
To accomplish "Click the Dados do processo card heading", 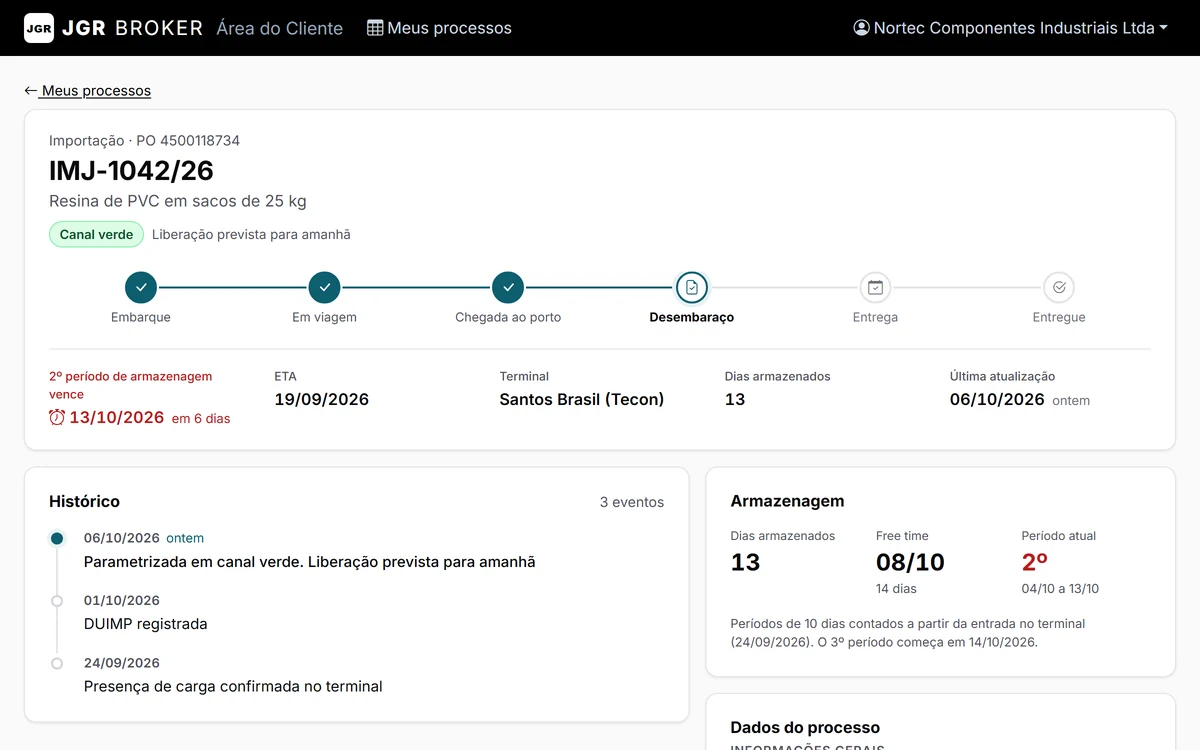I will [805, 727].
